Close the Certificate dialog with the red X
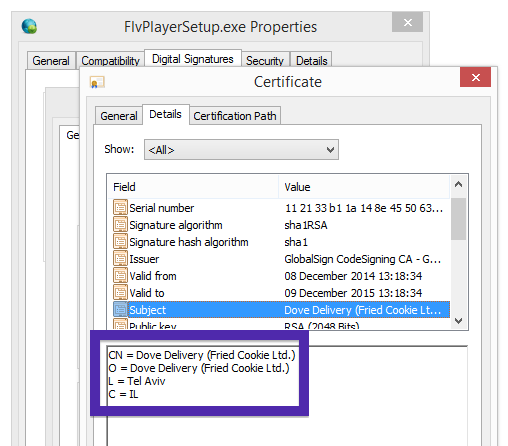 (x=476, y=77)
